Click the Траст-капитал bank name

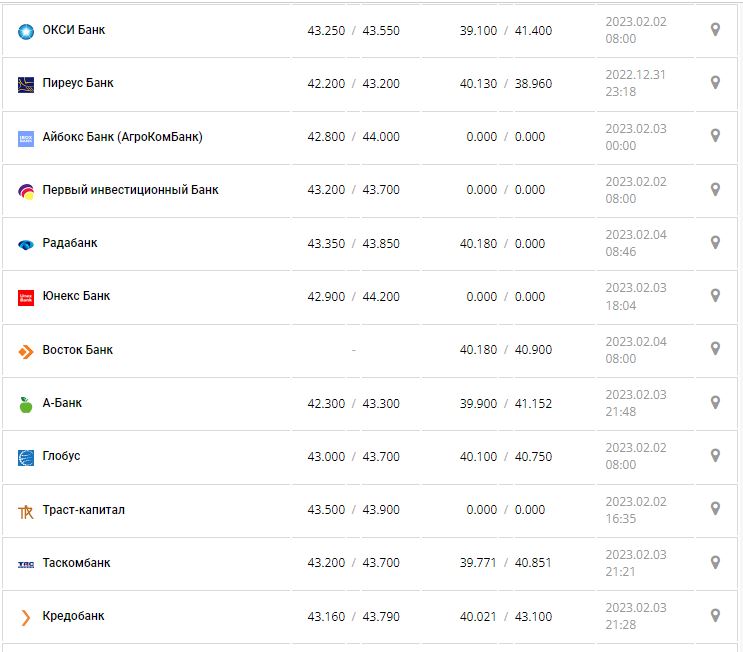(83, 510)
